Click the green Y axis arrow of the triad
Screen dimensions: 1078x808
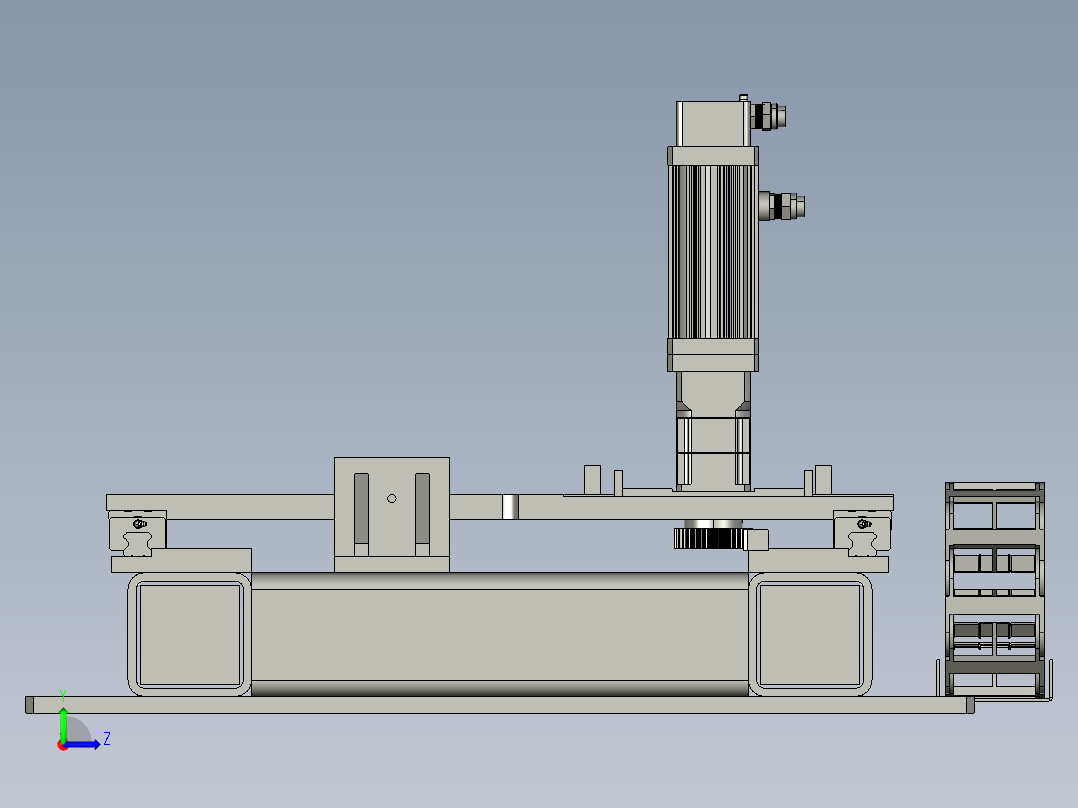pos(63,725)
